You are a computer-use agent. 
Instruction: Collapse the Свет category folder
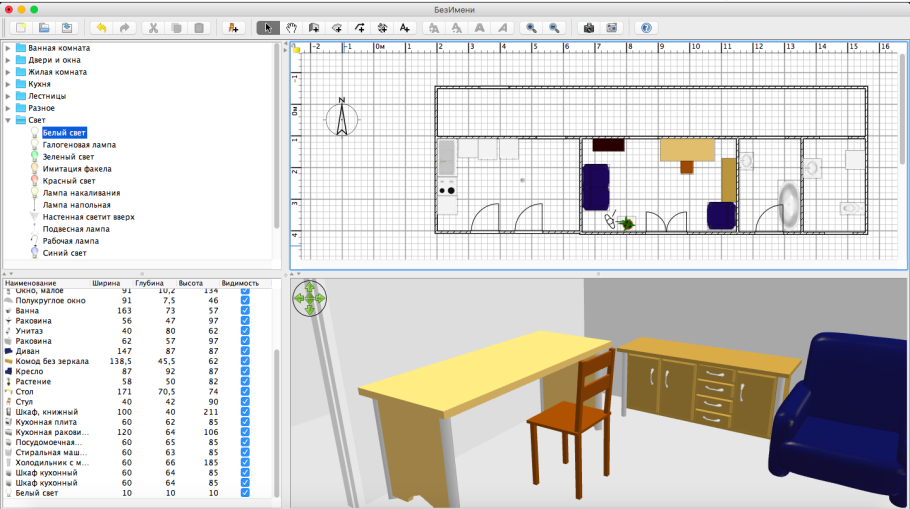[10, 120]
